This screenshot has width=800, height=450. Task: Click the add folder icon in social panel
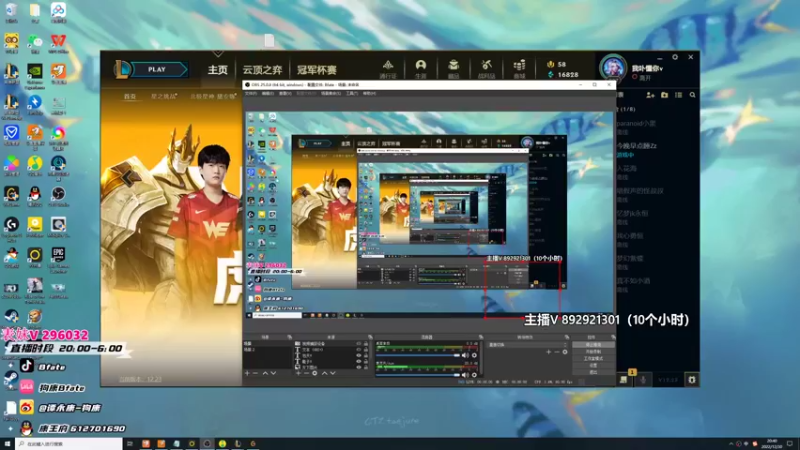(x=664, y=95)
